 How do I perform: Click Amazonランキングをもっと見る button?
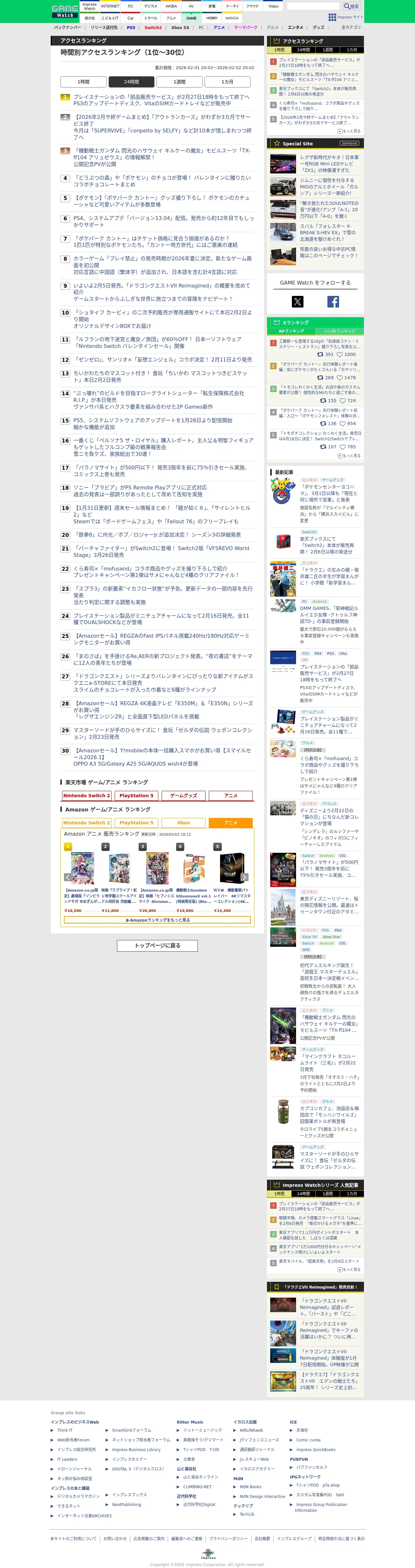(x=157, y=920)
